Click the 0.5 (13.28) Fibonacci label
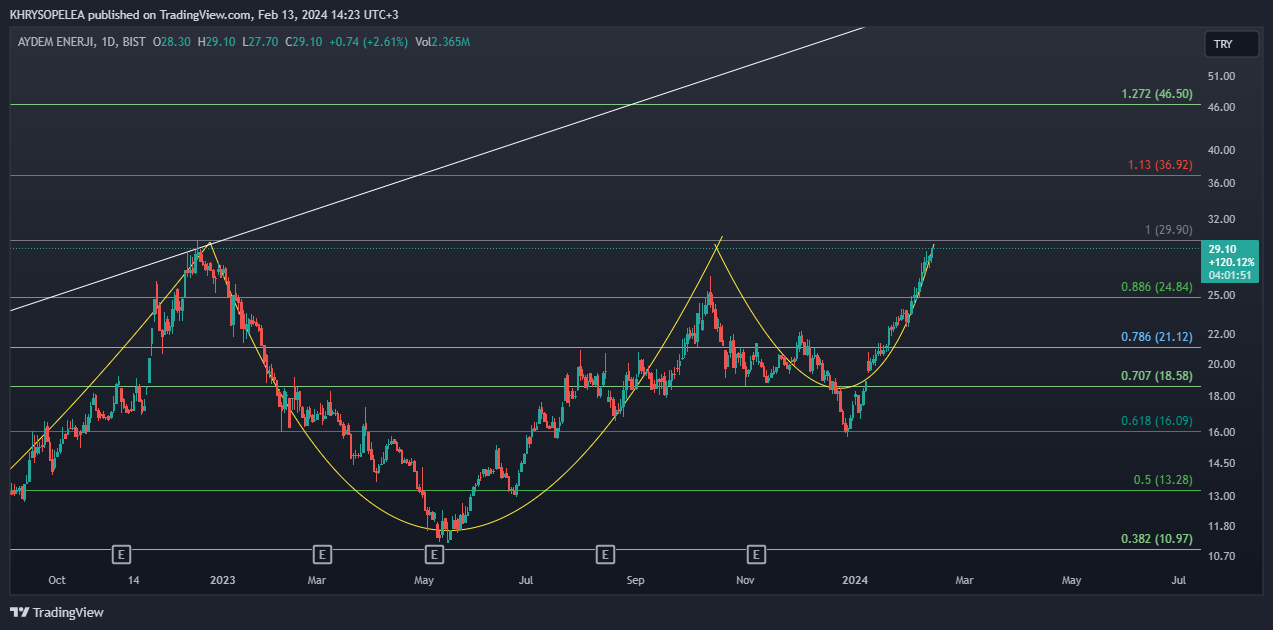 pyautogui.click(x=1163, y=480)
